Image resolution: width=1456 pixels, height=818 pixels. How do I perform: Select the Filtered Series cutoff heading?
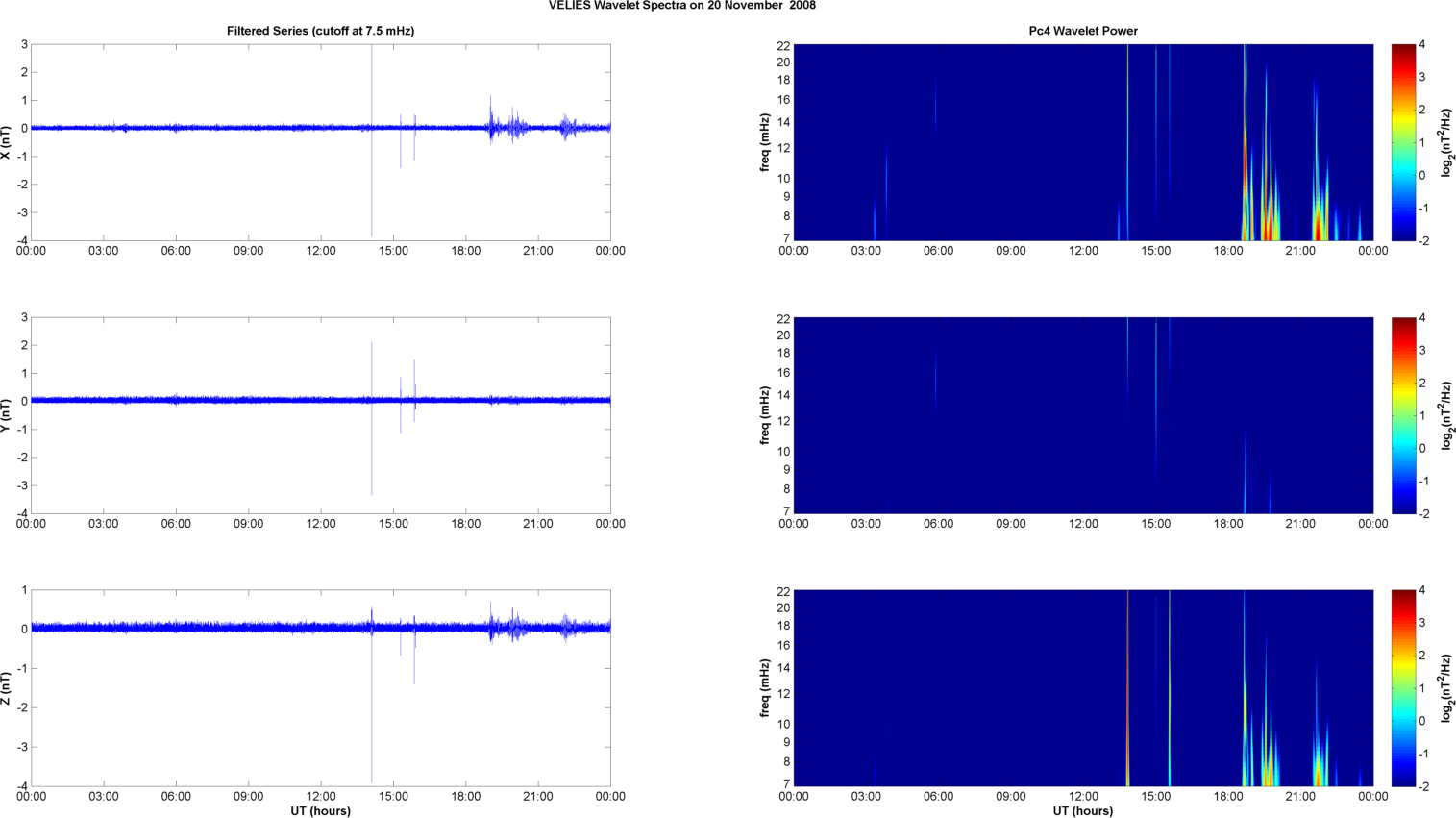(320, 31)
